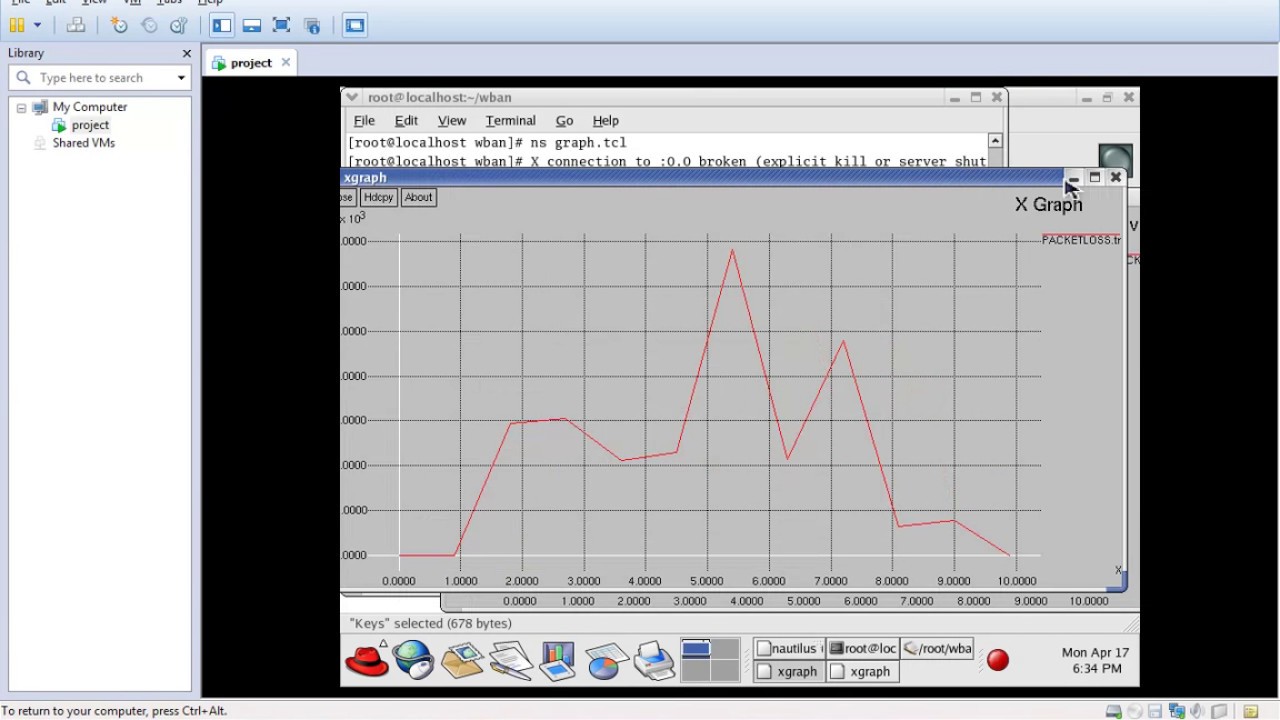Click the send Ctrl+Alt+Del toolbar icon
The width and height of the screenshot is (1280, 720).
(x=75, y=25)
